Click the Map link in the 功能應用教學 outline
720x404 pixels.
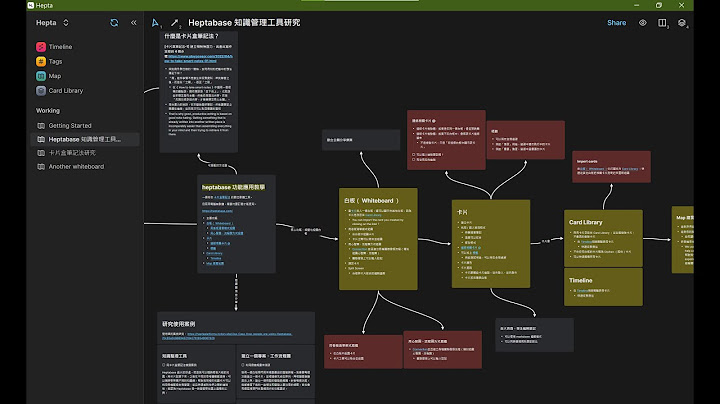coord(215,264)
